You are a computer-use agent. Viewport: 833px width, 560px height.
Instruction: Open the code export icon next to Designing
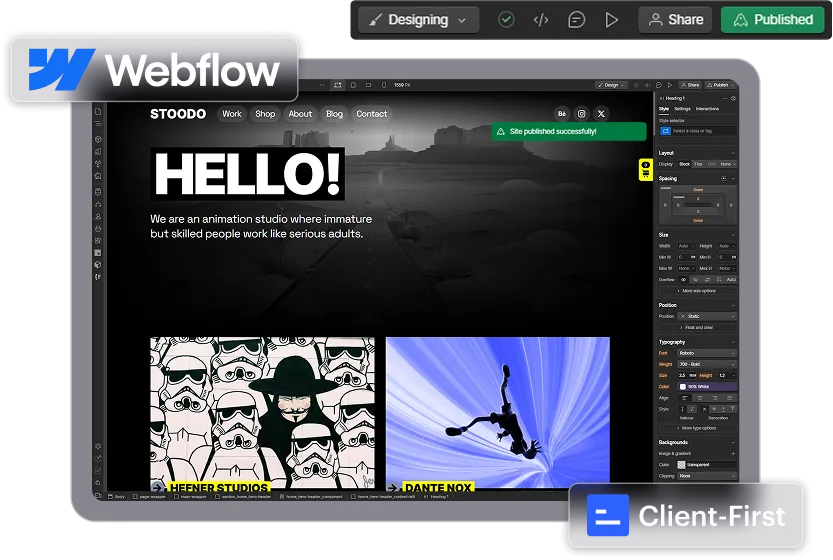tap(541, 20)
